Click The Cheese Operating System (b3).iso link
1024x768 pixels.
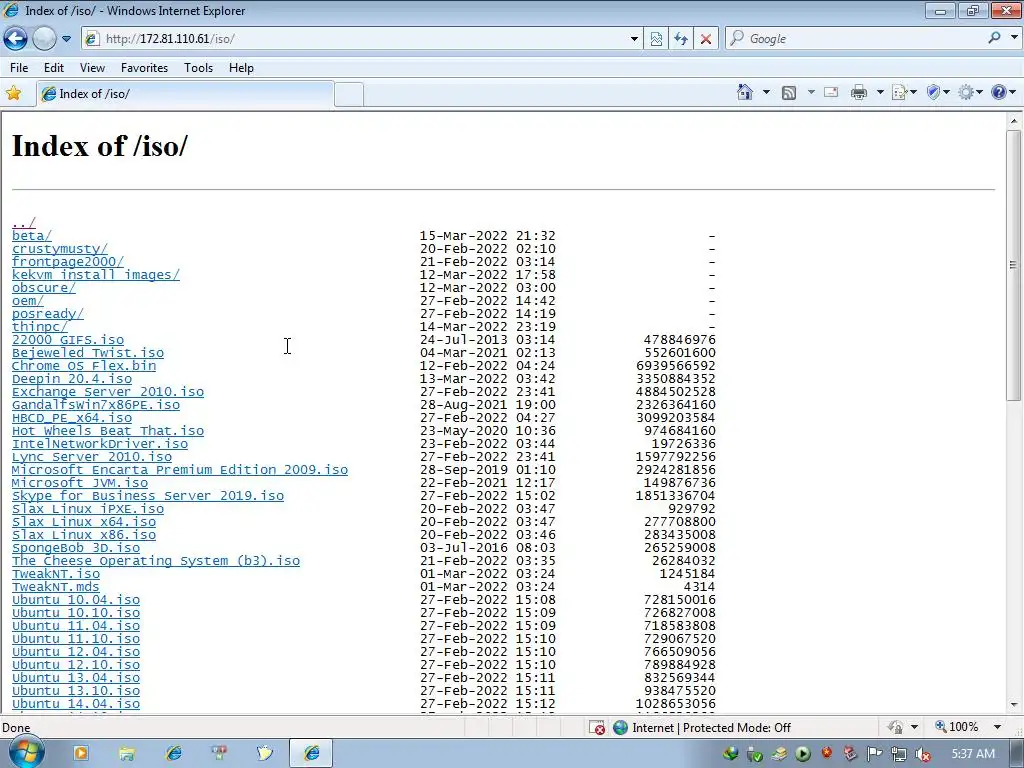point(155,561)
